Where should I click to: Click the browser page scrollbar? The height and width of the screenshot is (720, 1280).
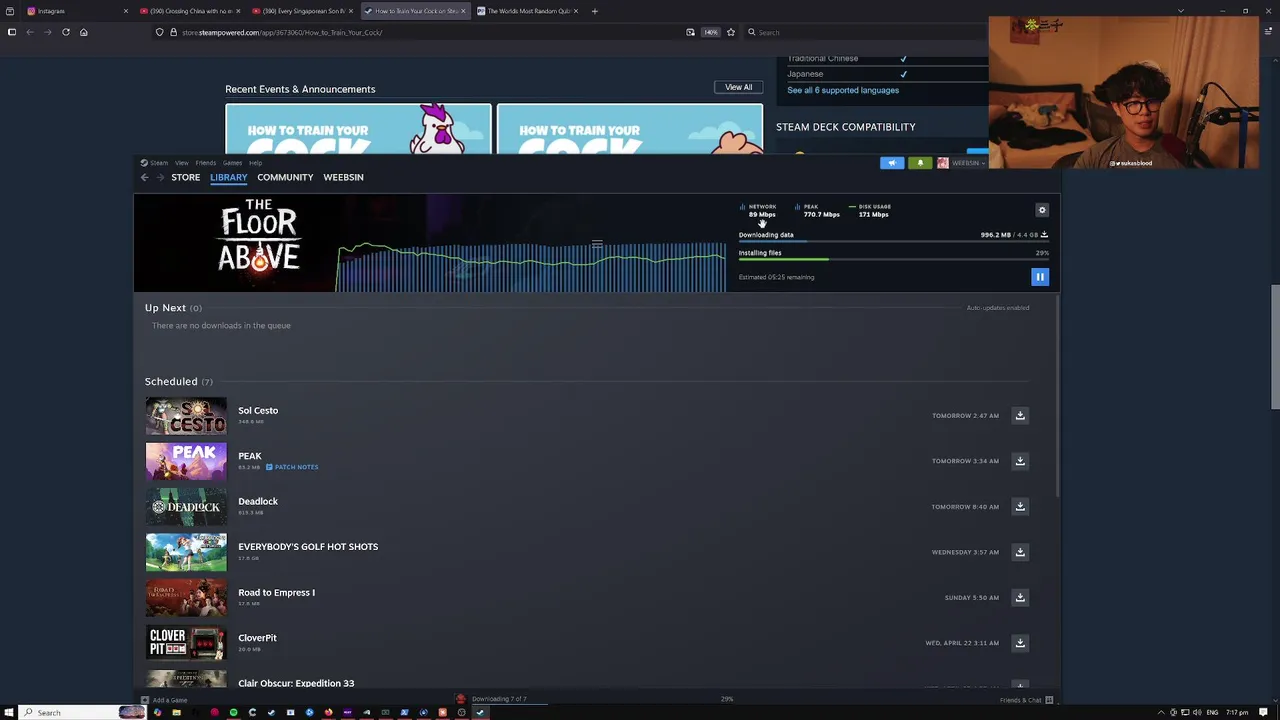1275,347
